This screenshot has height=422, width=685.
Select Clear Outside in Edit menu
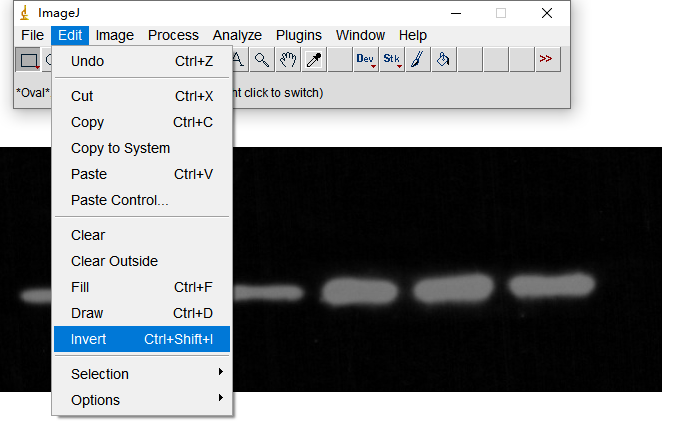115,261
